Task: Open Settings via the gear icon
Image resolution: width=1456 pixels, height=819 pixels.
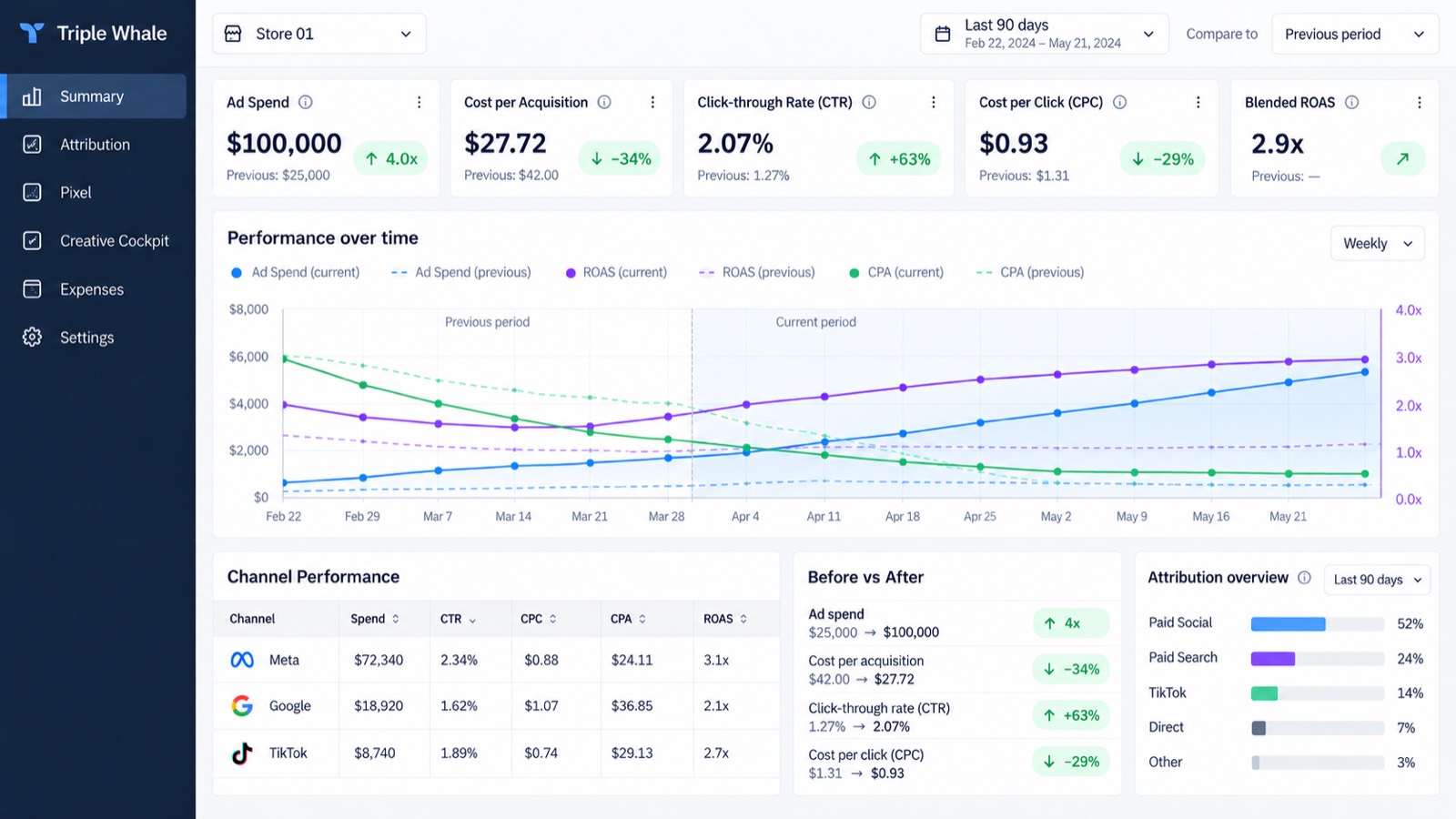Action: tap(32, 338)
